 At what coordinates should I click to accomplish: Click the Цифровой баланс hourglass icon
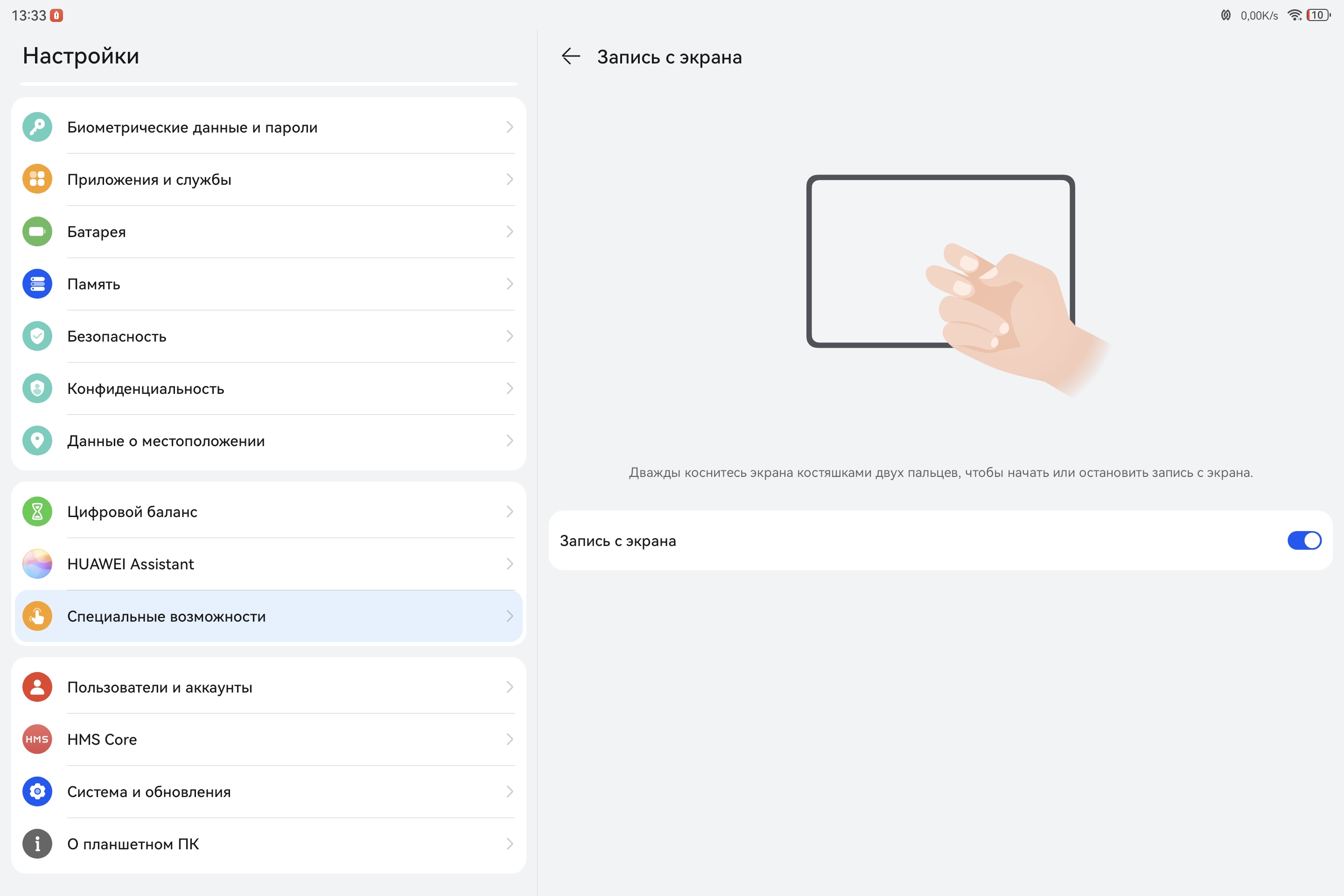[37, 511]
